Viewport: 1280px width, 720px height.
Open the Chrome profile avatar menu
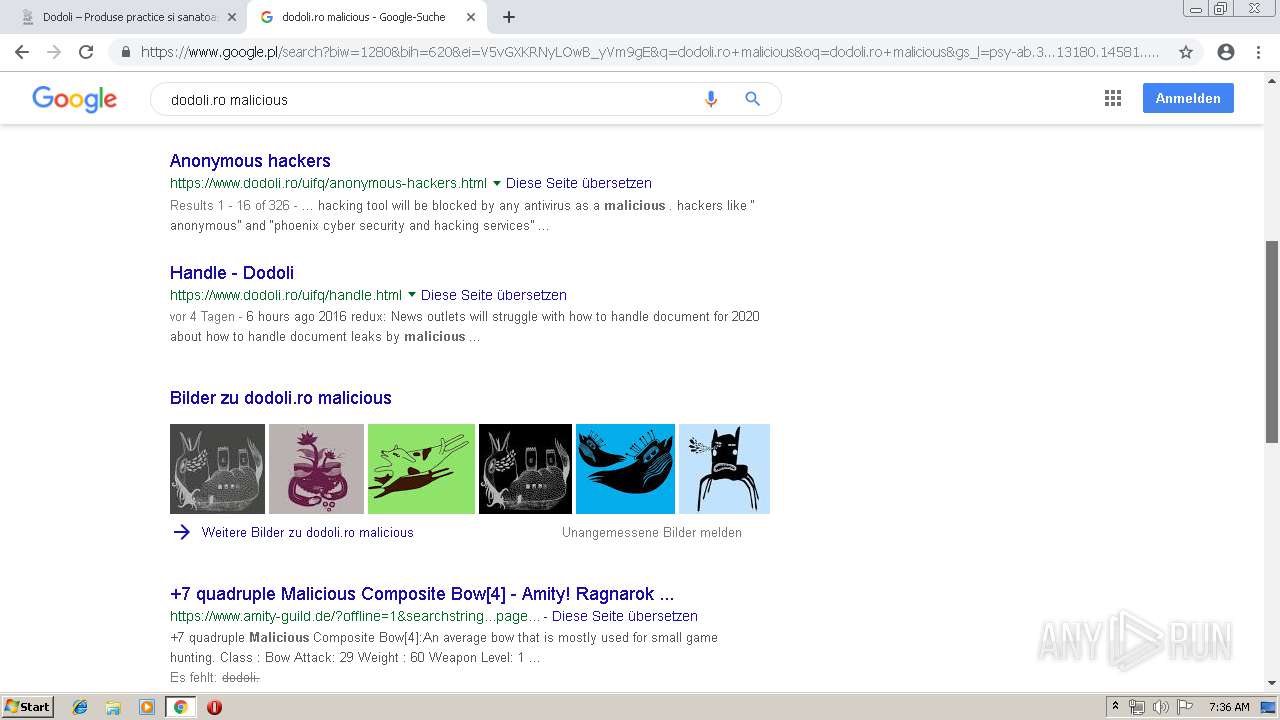click(1226, 52)
